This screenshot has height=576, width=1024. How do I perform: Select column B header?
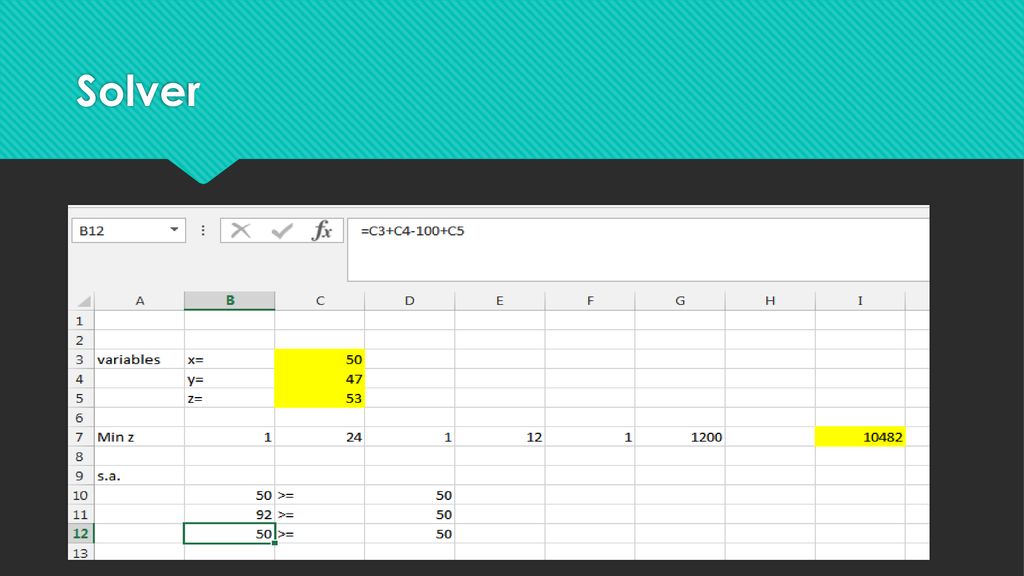229,301
